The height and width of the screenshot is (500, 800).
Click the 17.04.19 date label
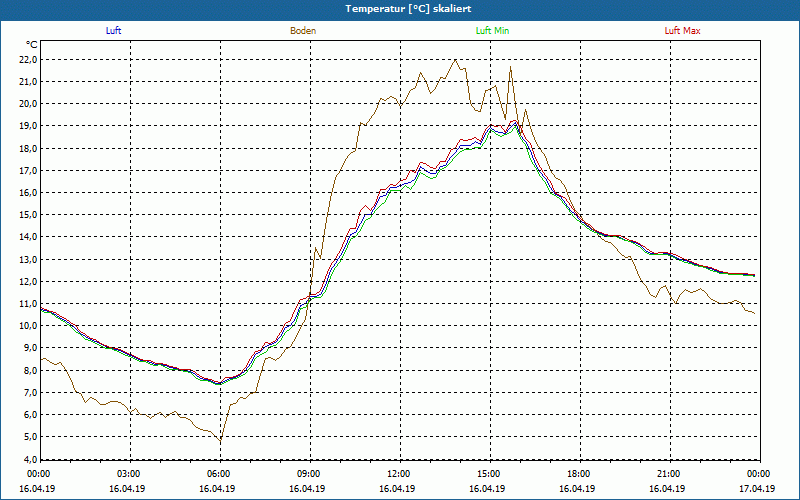point(757,488)
